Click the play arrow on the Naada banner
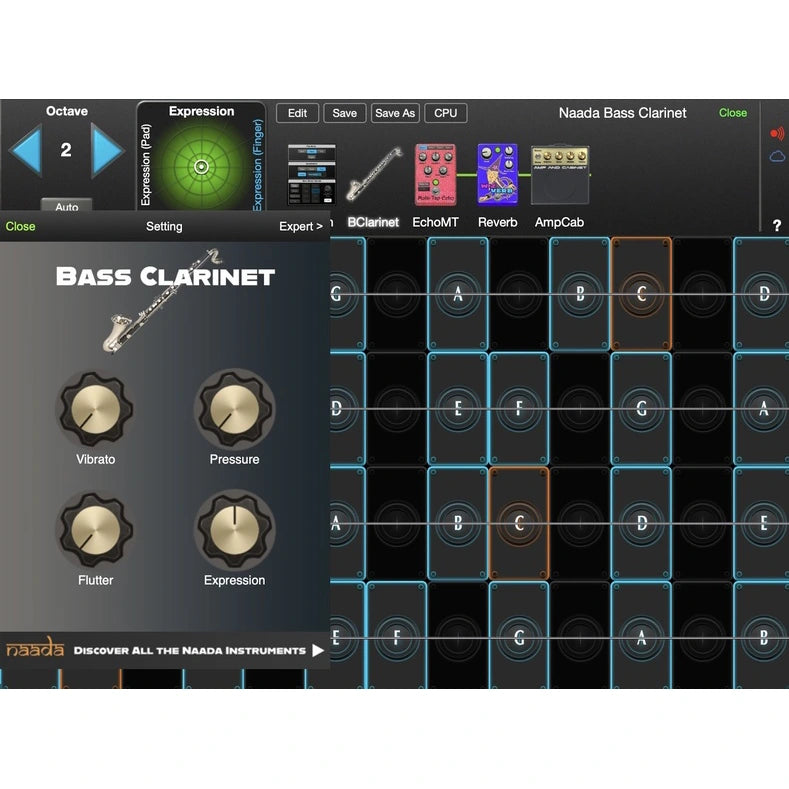789x789 pixels. [318, 651]
